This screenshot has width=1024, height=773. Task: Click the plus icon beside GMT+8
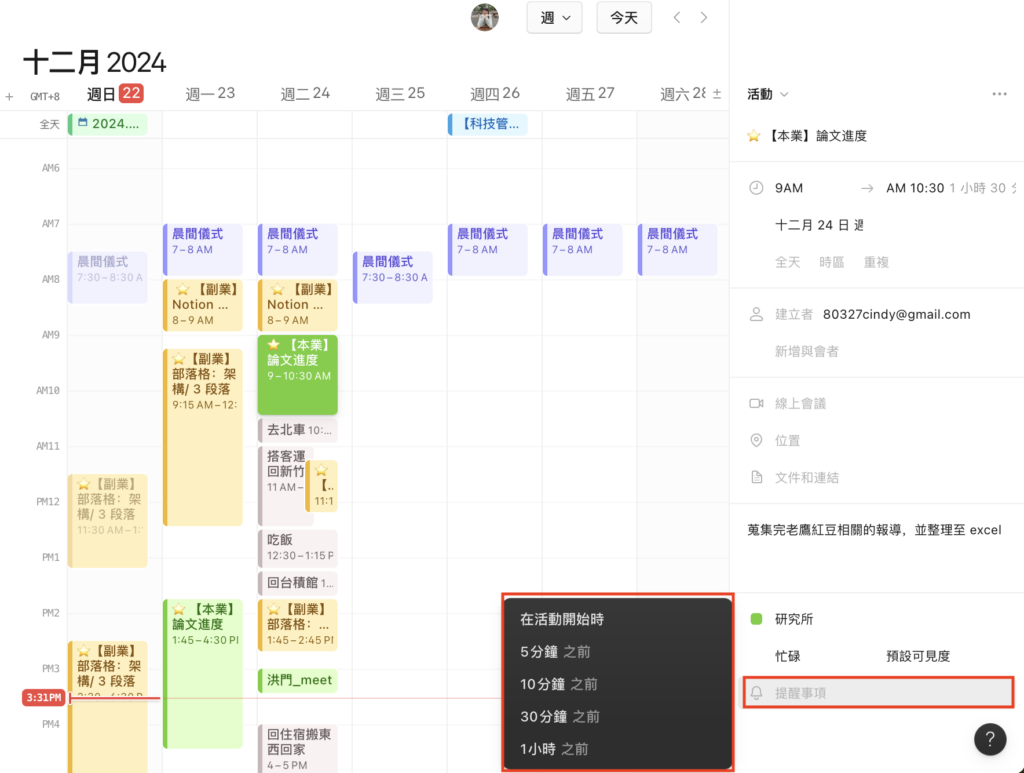coord(9,97)
